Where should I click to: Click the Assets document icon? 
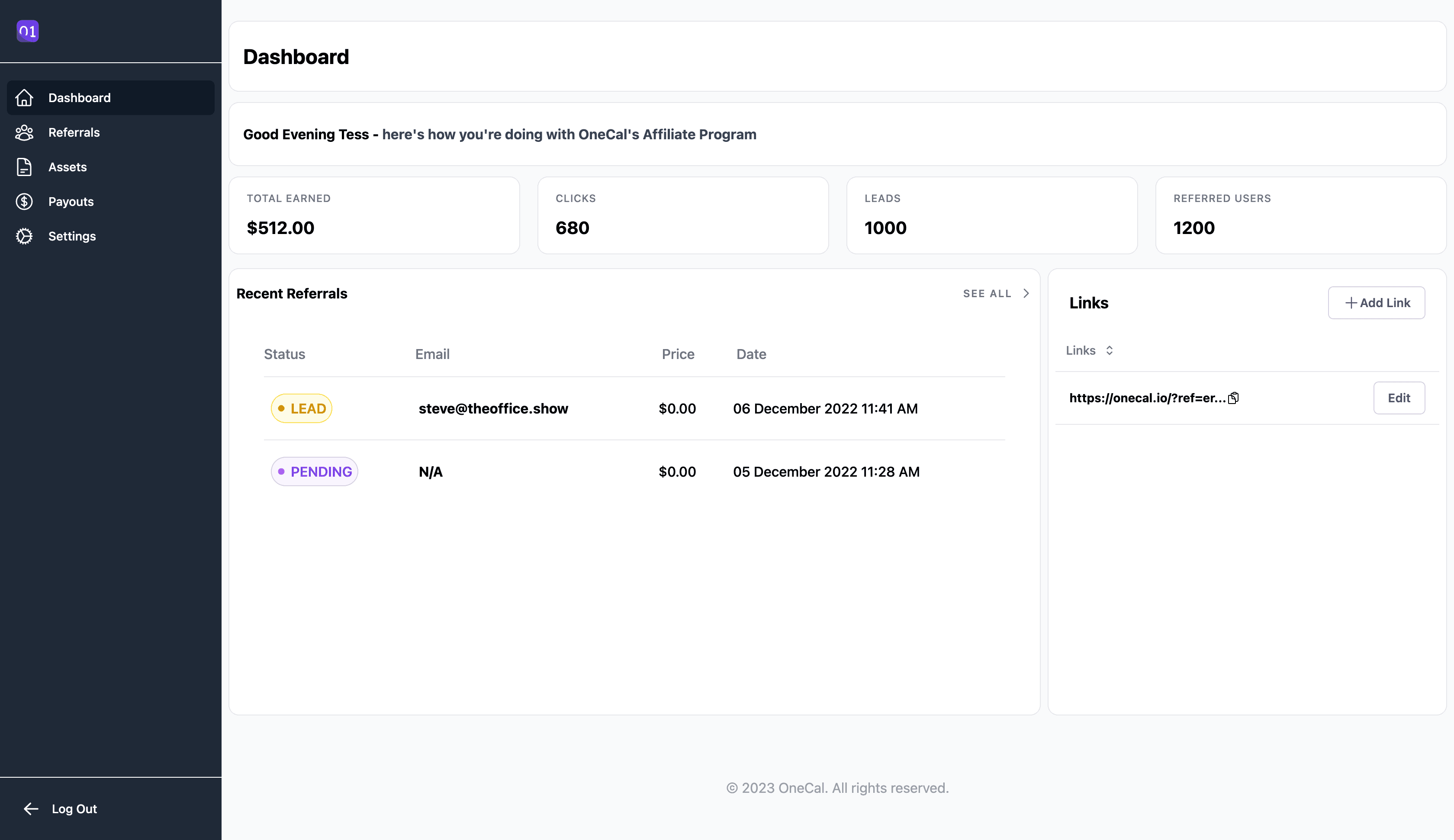coord(24,167)
